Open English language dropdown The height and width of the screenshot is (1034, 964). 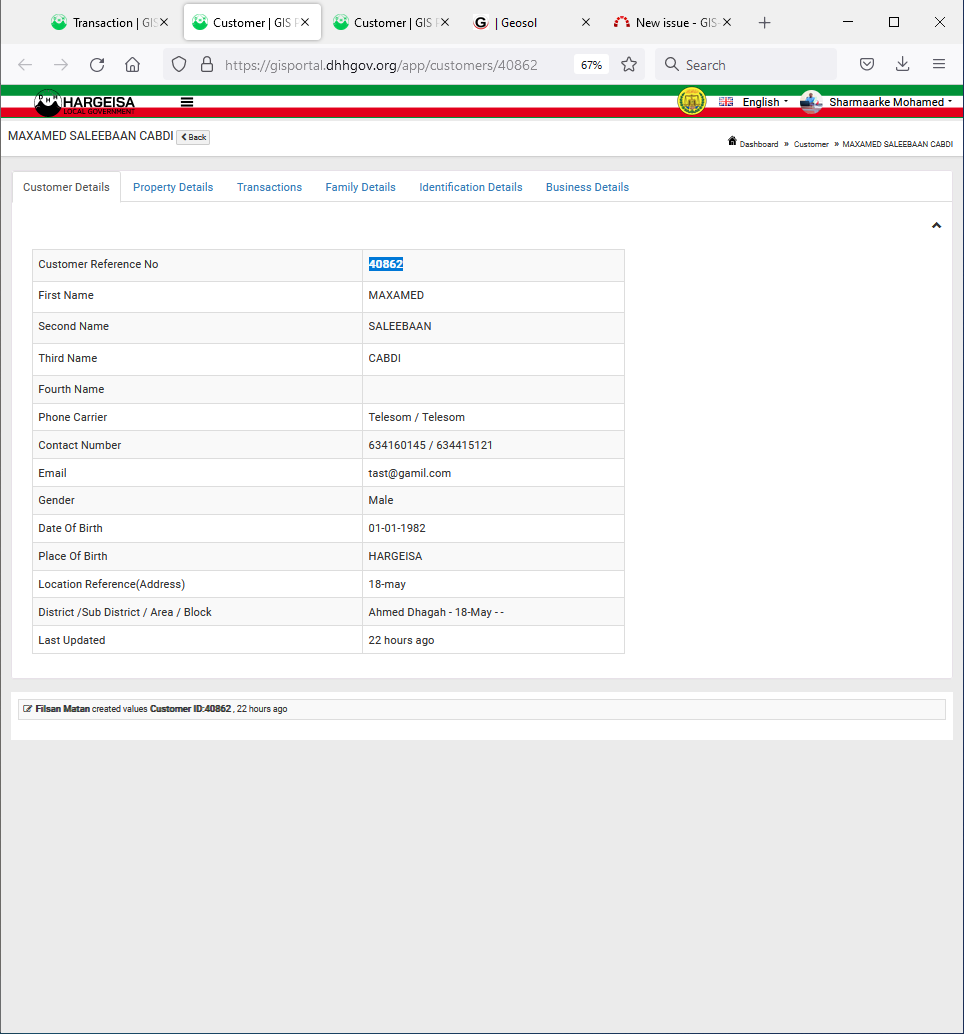(x=754, y=102)
